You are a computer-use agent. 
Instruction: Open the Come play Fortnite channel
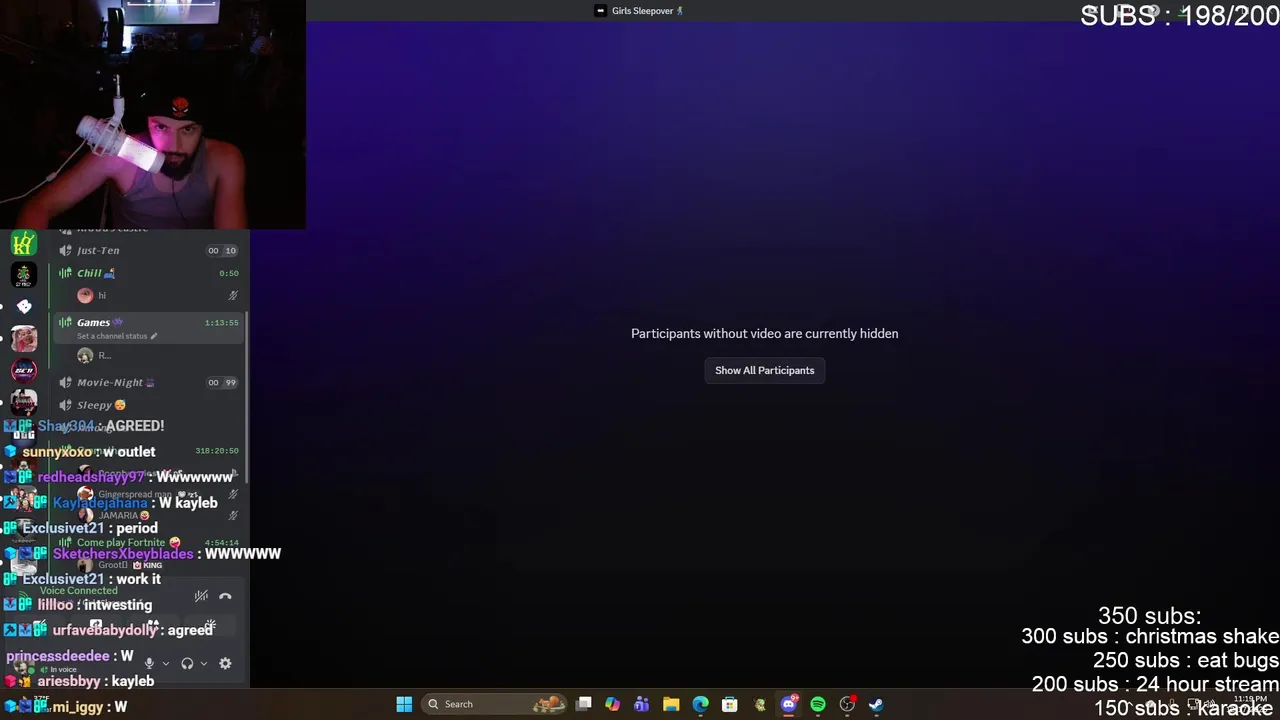coord(150,543)
